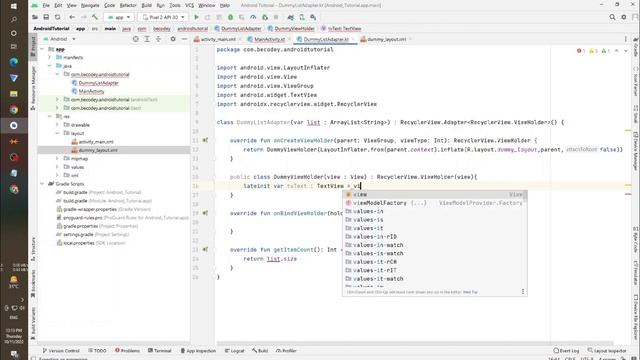The height and width of the screenshot is (360, 640).
Task: Select the 'view' completion suggestion
Action: pos(434,194)
